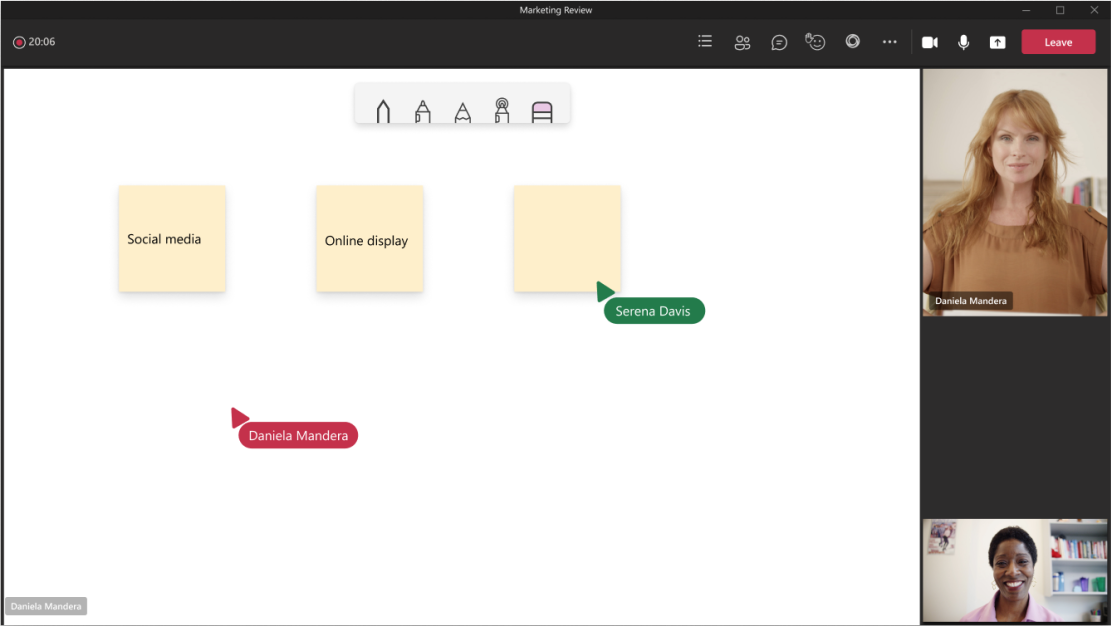Mute the microphone
This screenshot has height=626, width=1111.
pos(963,42)
